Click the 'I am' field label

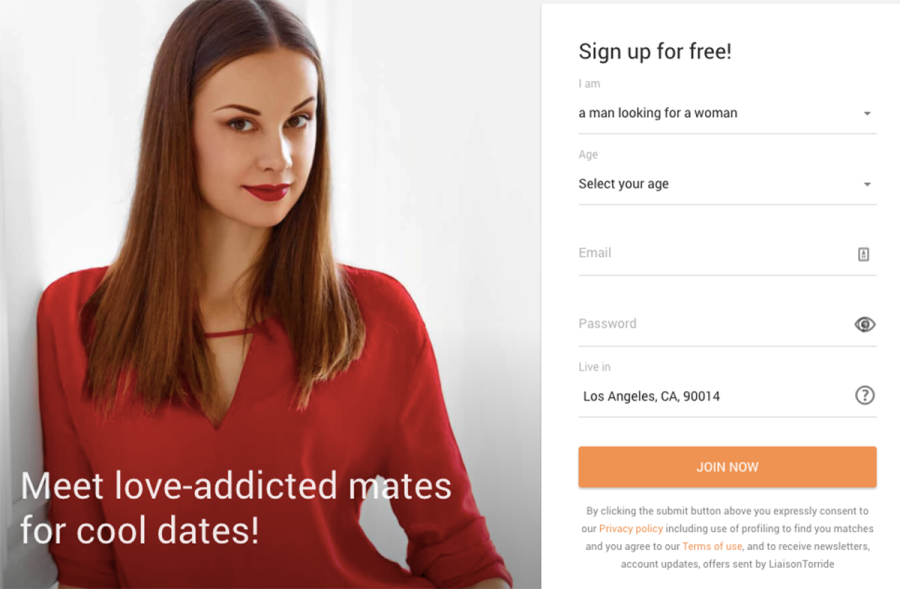point(589,84)
